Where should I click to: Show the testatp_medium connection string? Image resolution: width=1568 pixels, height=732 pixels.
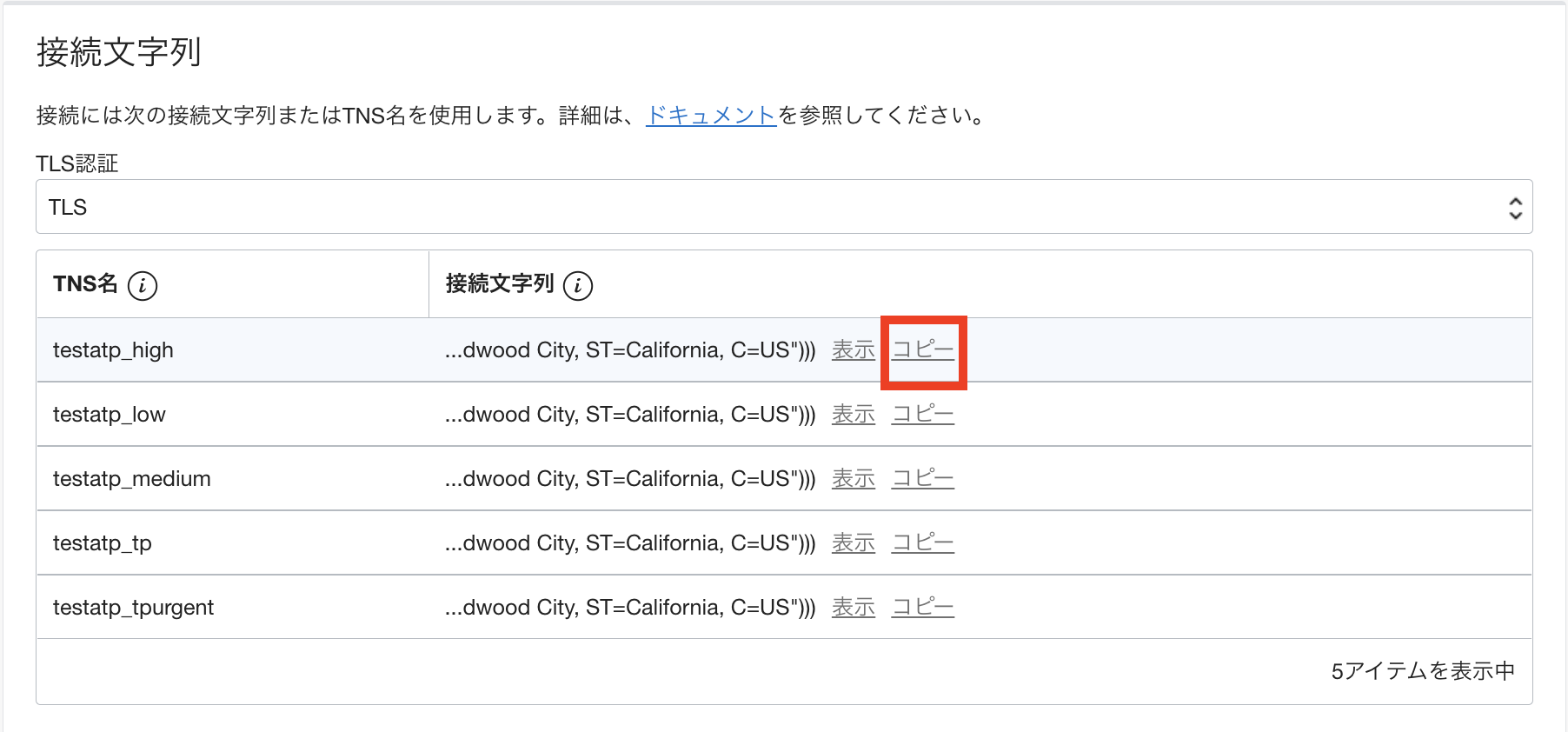point(853,479)
